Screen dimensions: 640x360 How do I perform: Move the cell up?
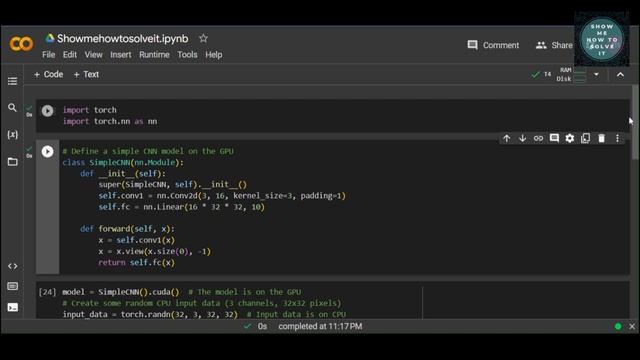507,138
